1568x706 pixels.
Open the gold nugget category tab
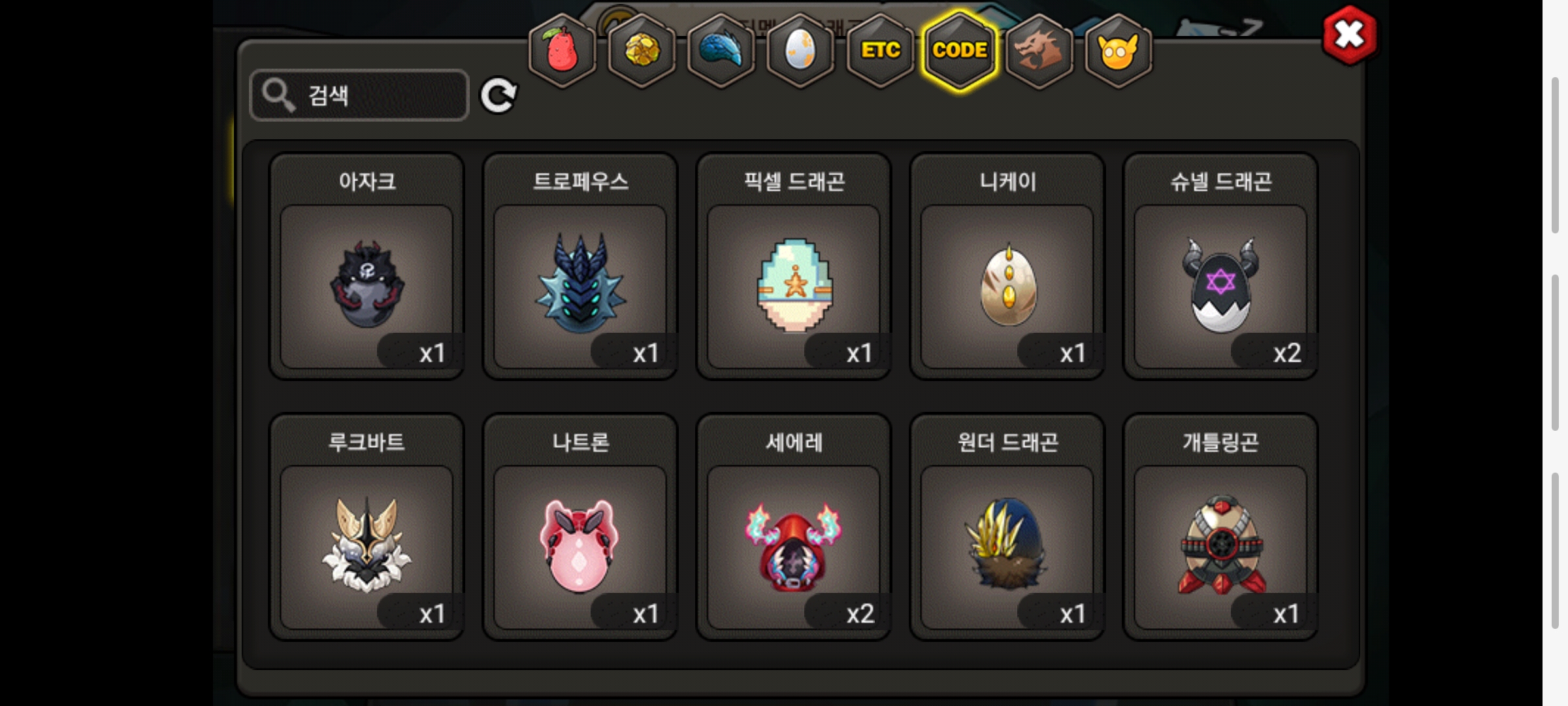(x=642, y=51)
